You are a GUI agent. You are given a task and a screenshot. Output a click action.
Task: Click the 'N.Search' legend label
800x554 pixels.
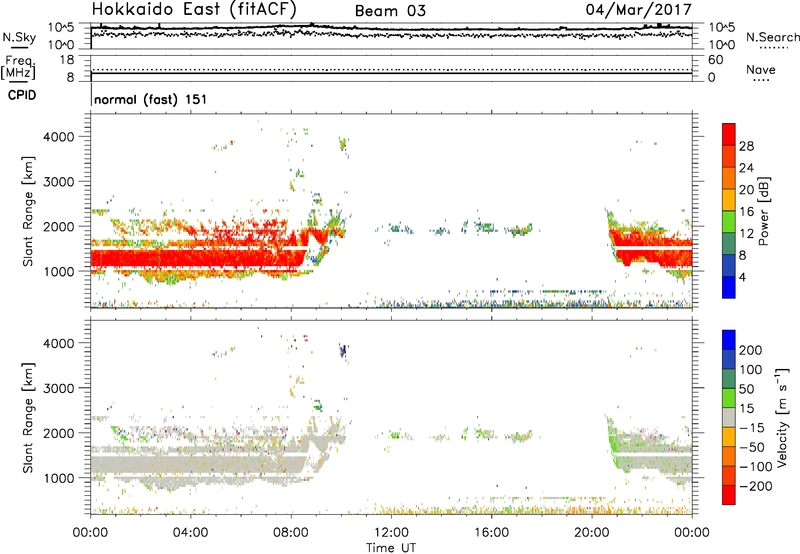point(773,37)
